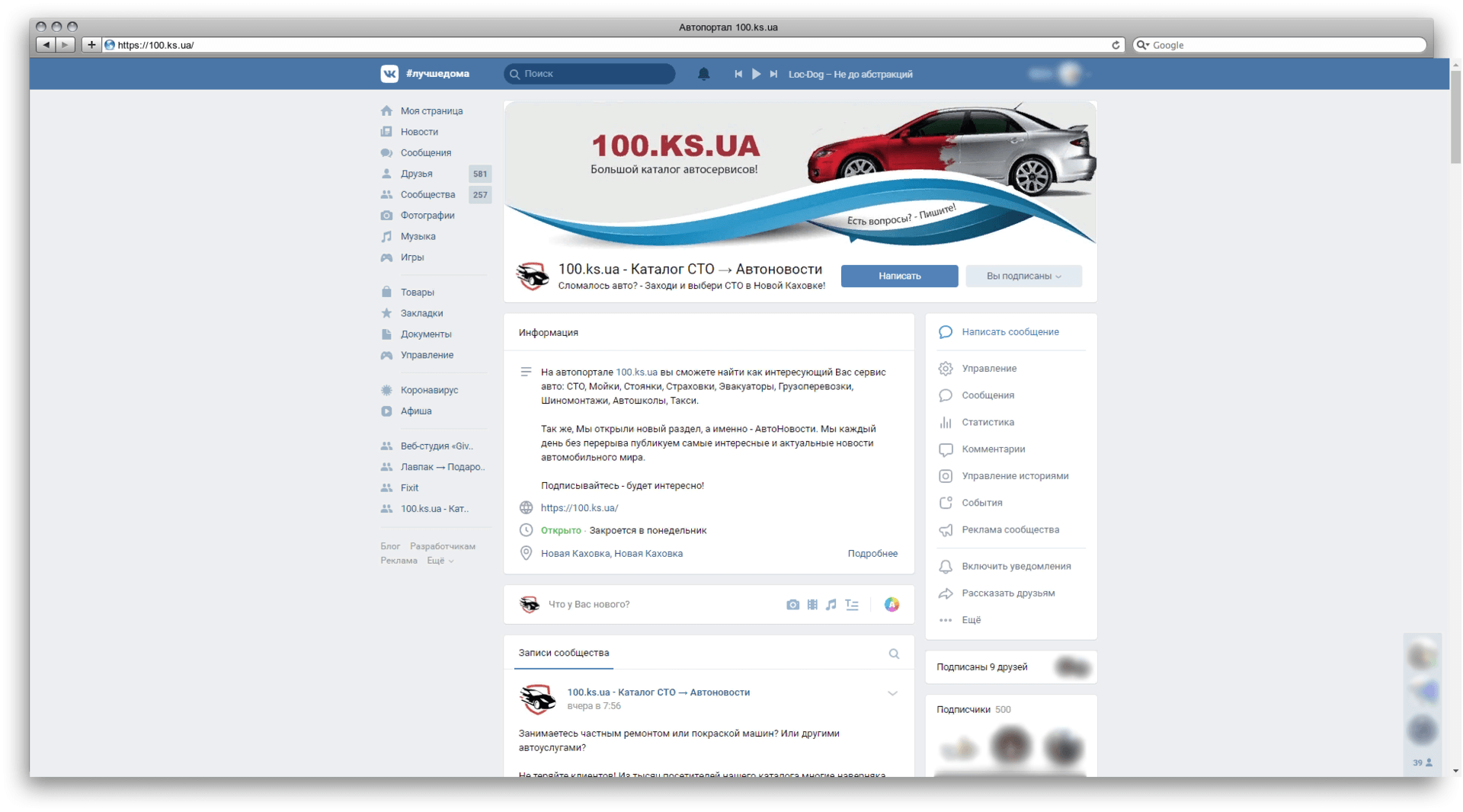Screen dimensions: 1463x812
Task: Open Комментарии in right panel
Action: point(993,449)
